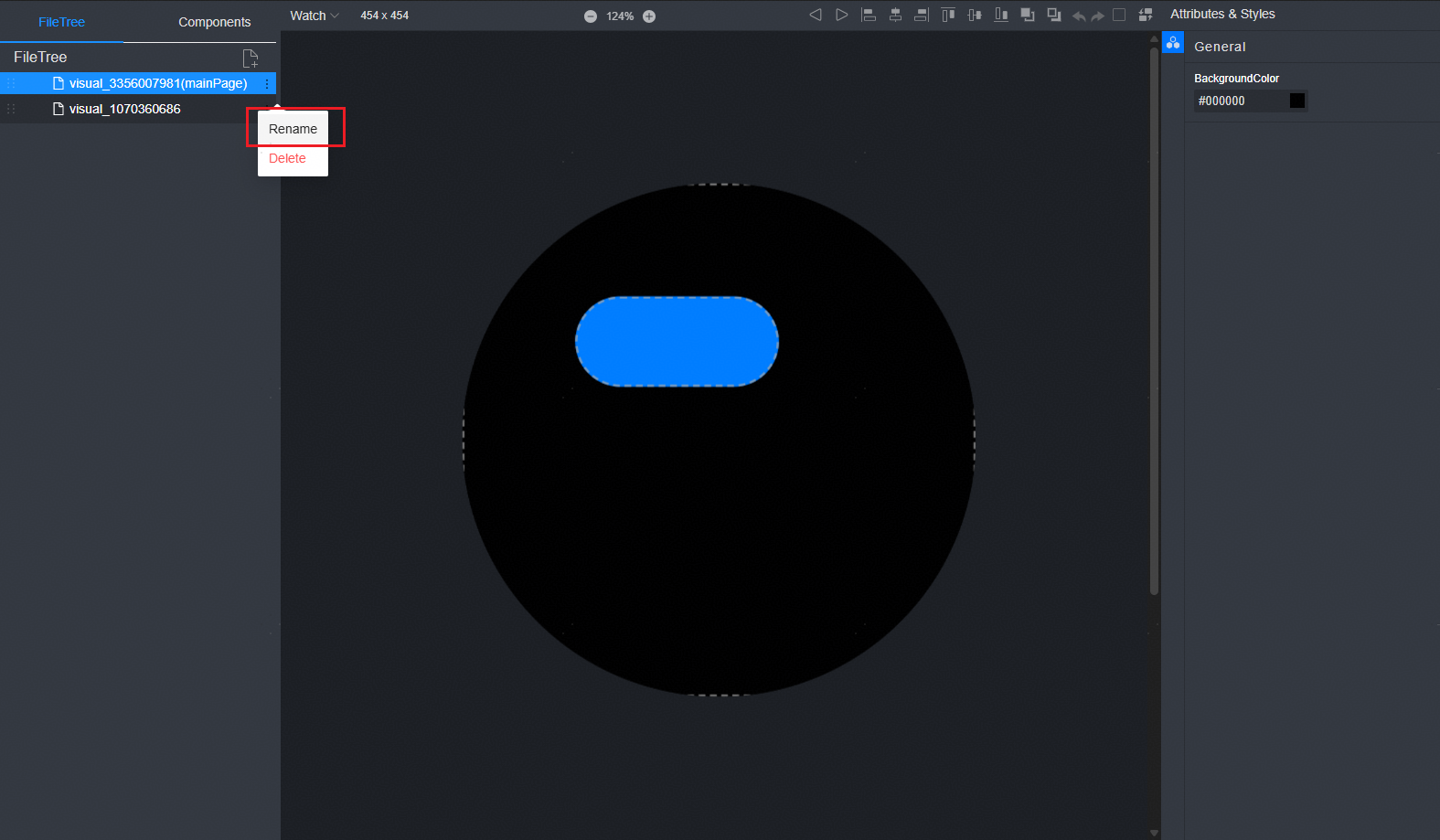
Task: Click the align right toolbar icon
Action: 922,15
